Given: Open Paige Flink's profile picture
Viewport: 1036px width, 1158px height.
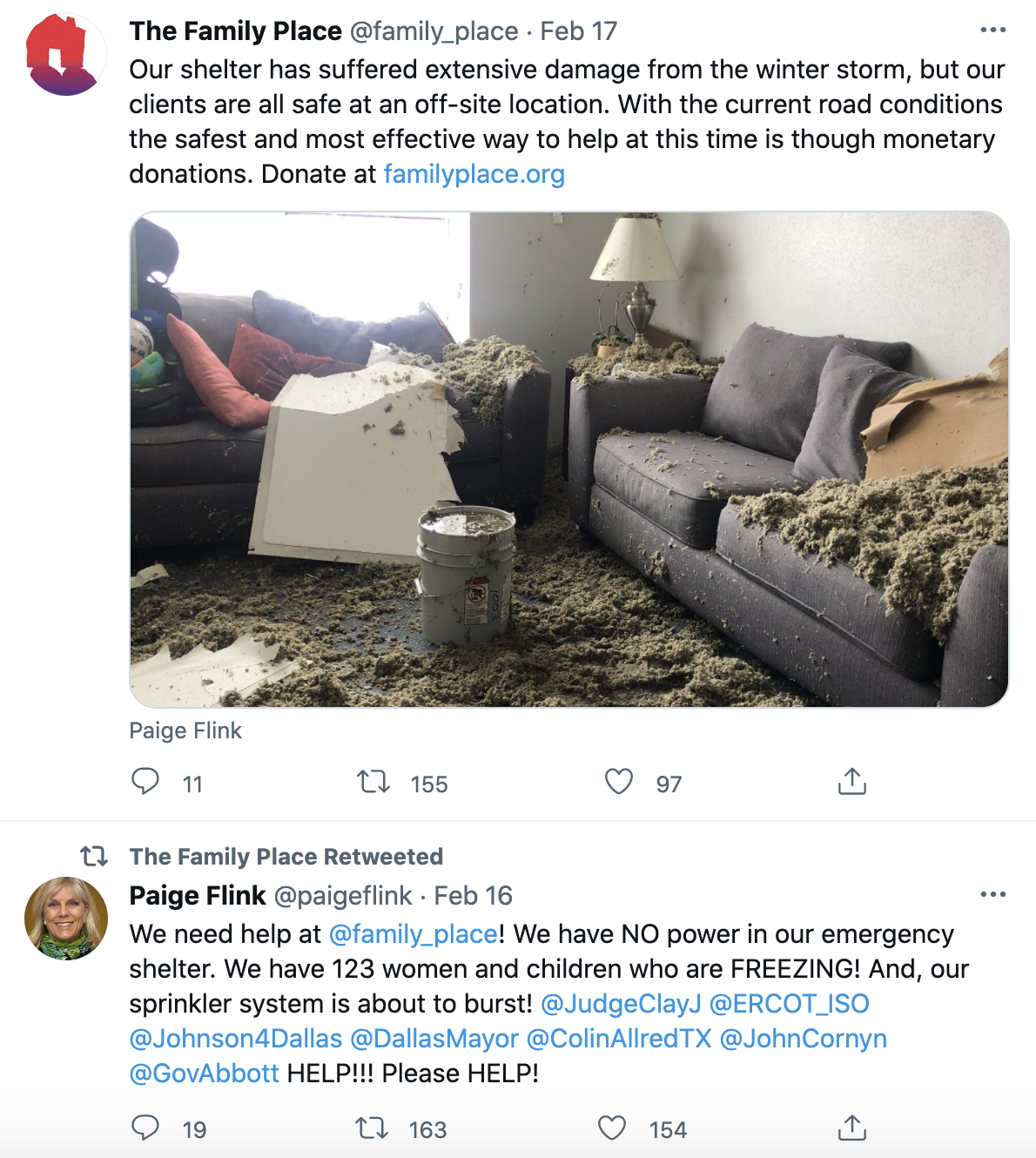Looking at the screenshot, I should point(66,919).
